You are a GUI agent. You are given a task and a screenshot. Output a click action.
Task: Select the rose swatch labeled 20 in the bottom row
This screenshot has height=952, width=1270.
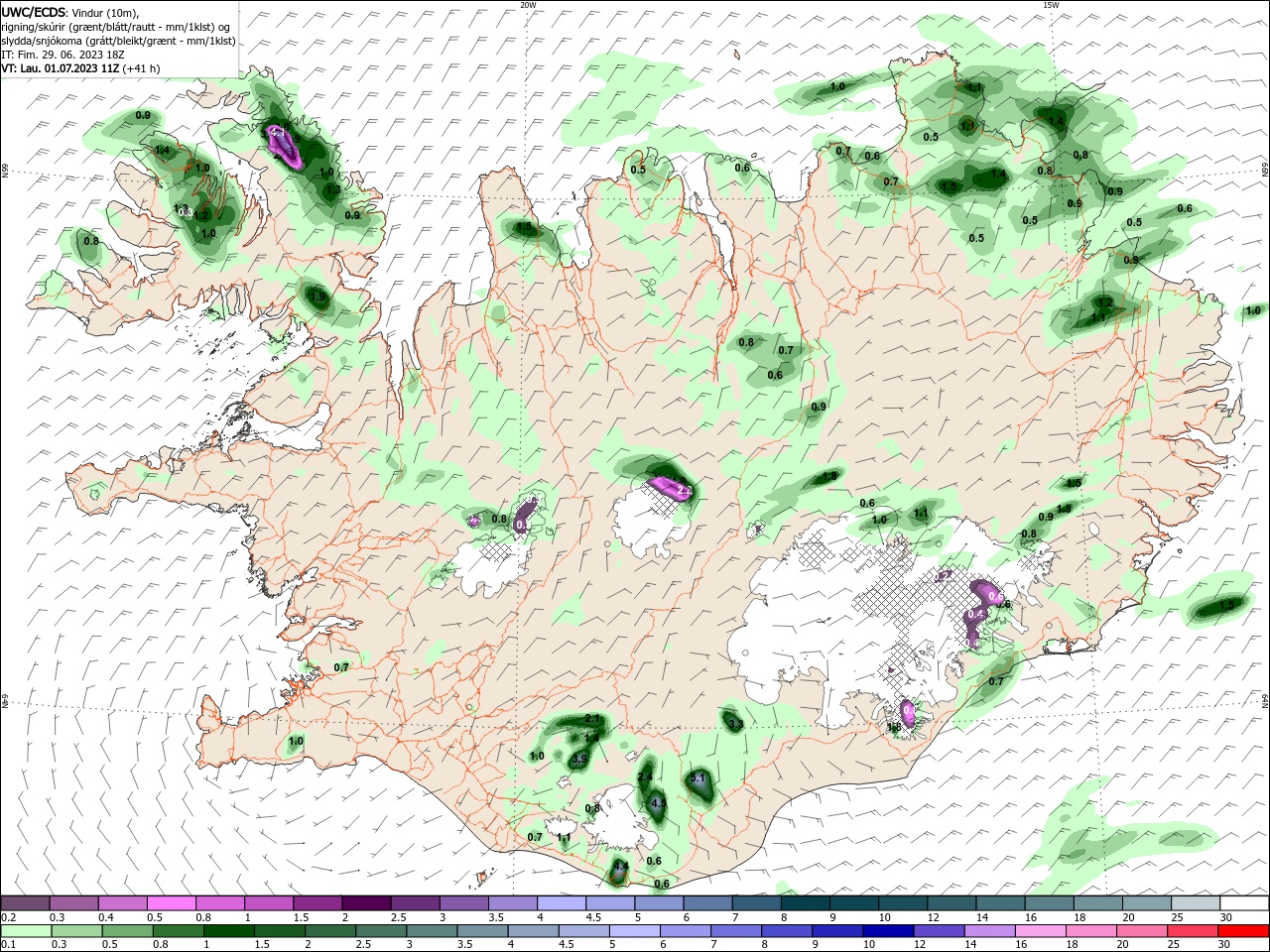[x=1141, y=930]
